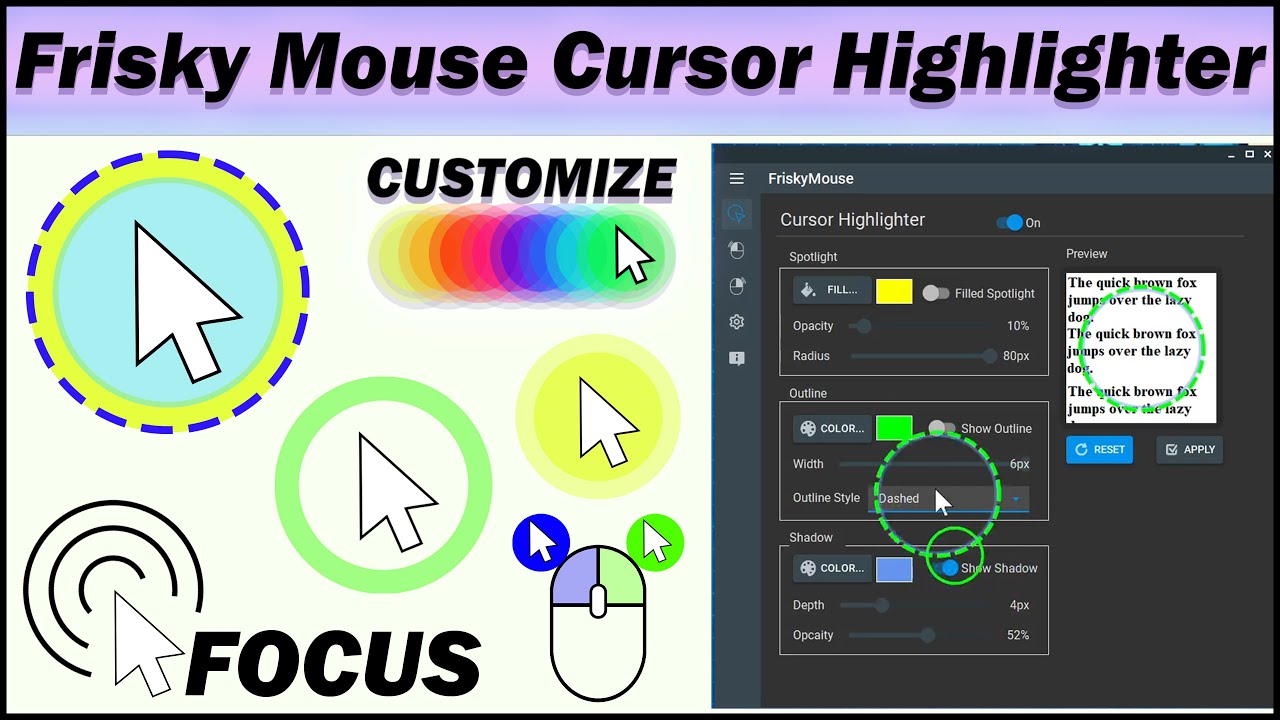Pick the blue Shadow color swatch
This screenshot has width=1280, height=720.
tap(894, 569)
